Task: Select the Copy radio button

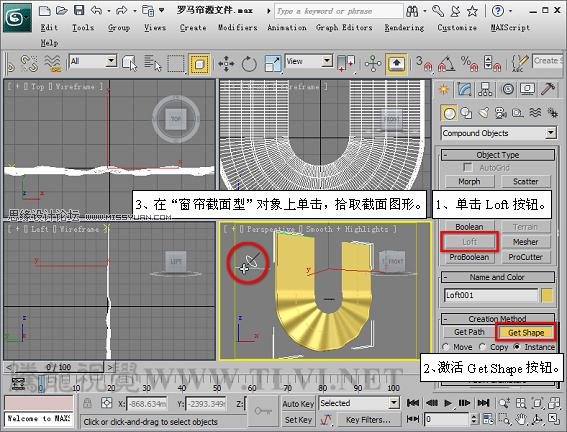Action: click(482, 347)
